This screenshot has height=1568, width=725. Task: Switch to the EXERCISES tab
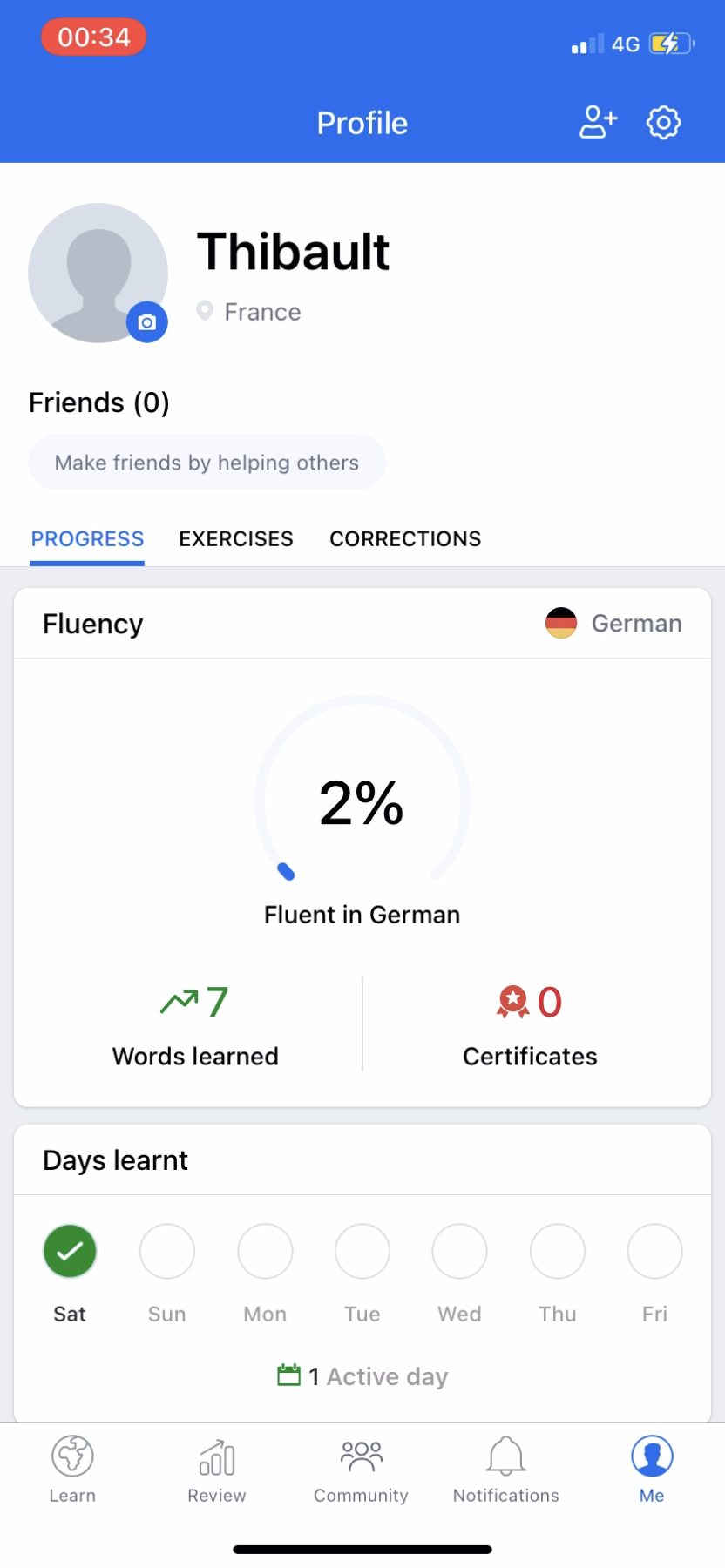pos(236,539)
